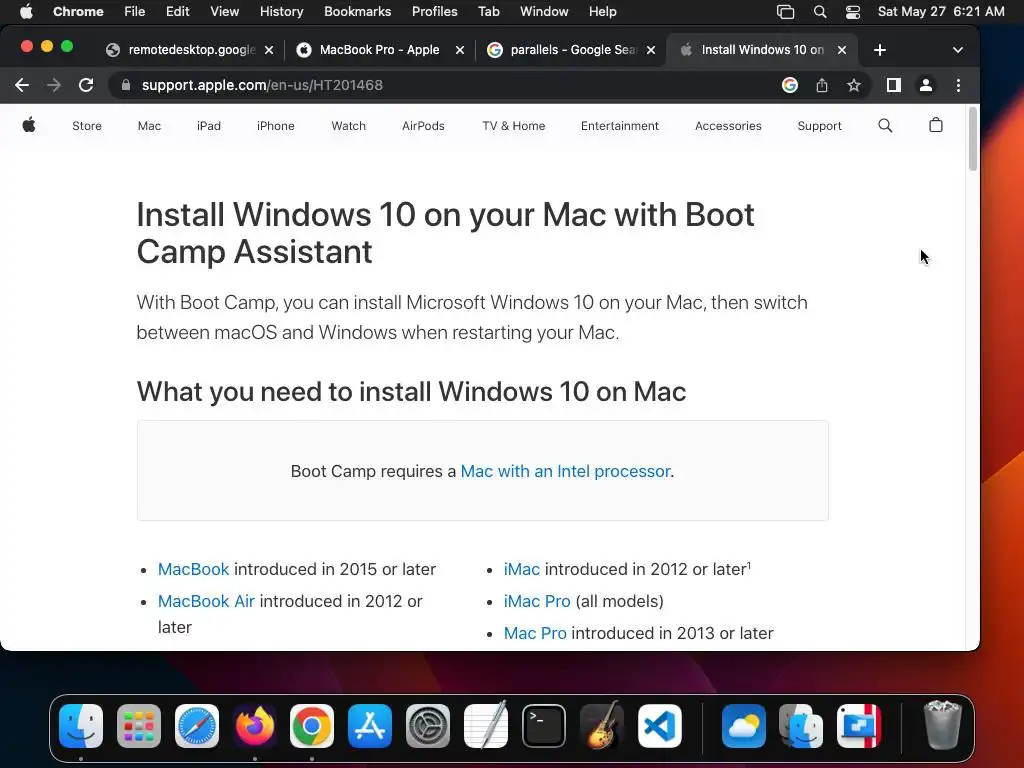Close the MacBook Pro - Apple tab

tap(460, 50)
